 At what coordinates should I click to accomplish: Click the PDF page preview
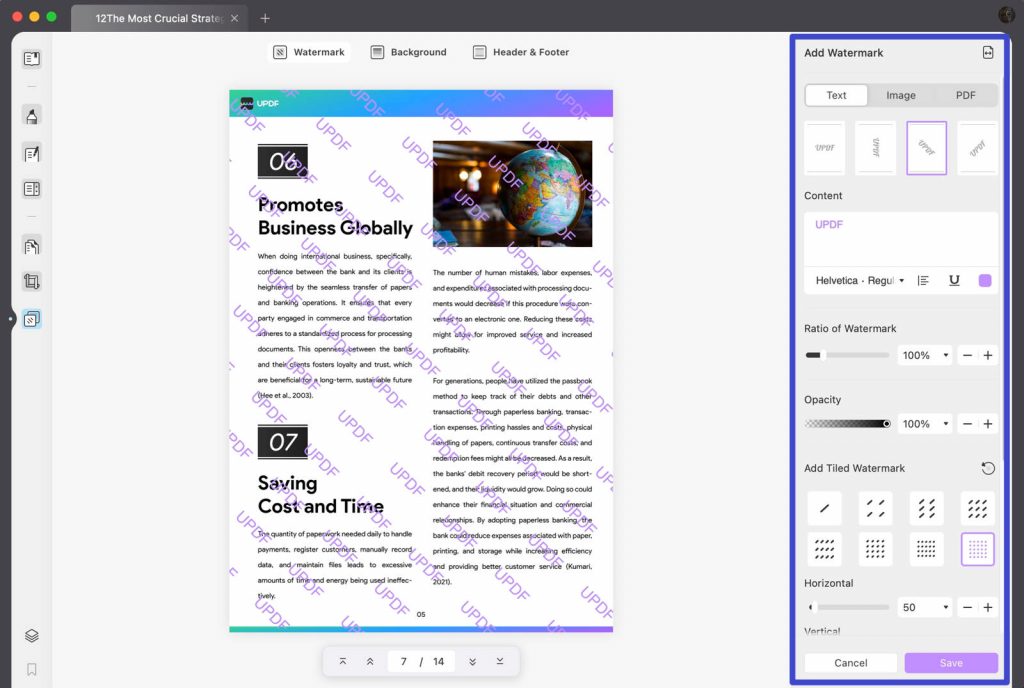click(x=421, y=361)
